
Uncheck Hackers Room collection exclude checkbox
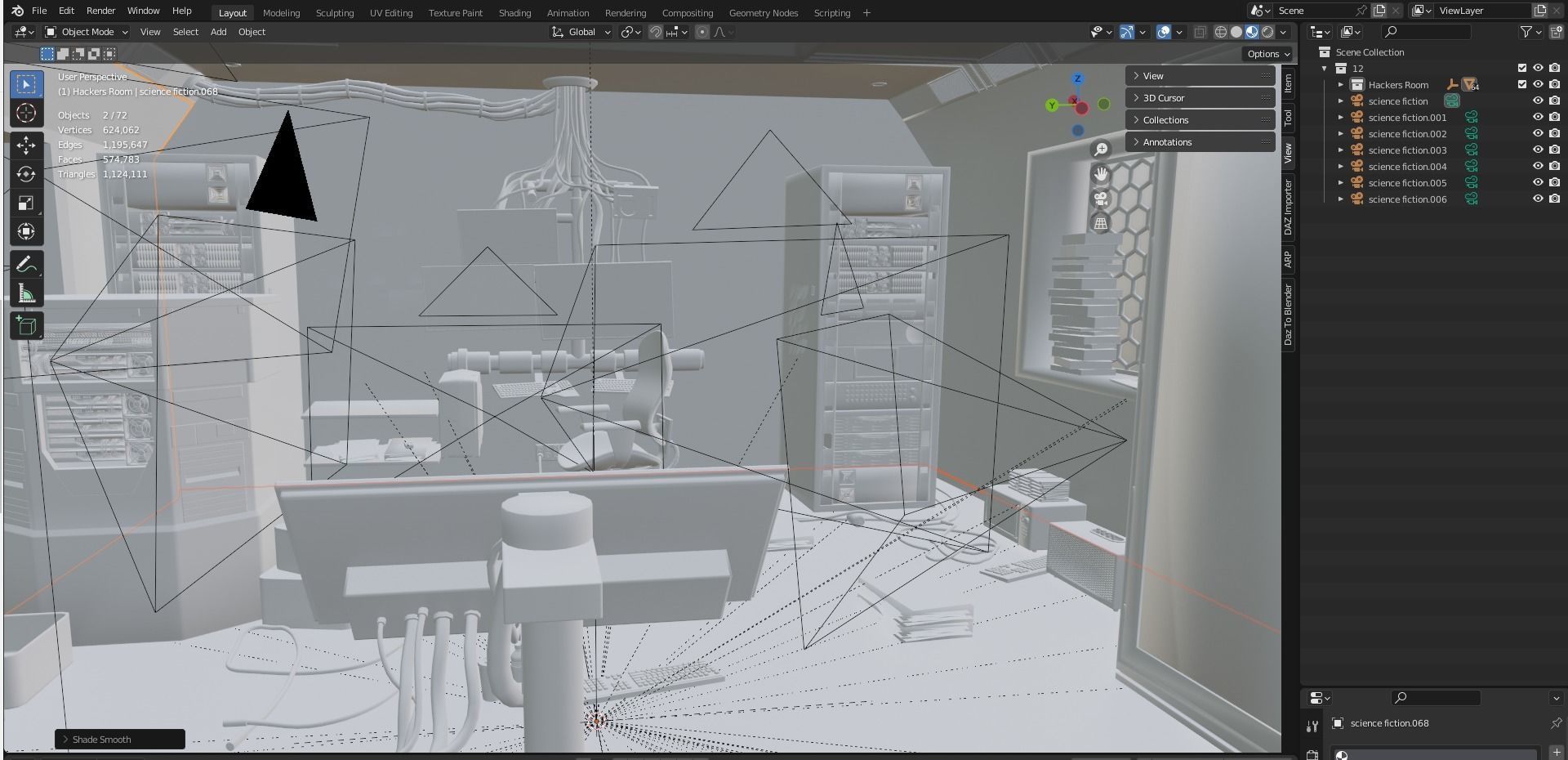coord(1521,84)
